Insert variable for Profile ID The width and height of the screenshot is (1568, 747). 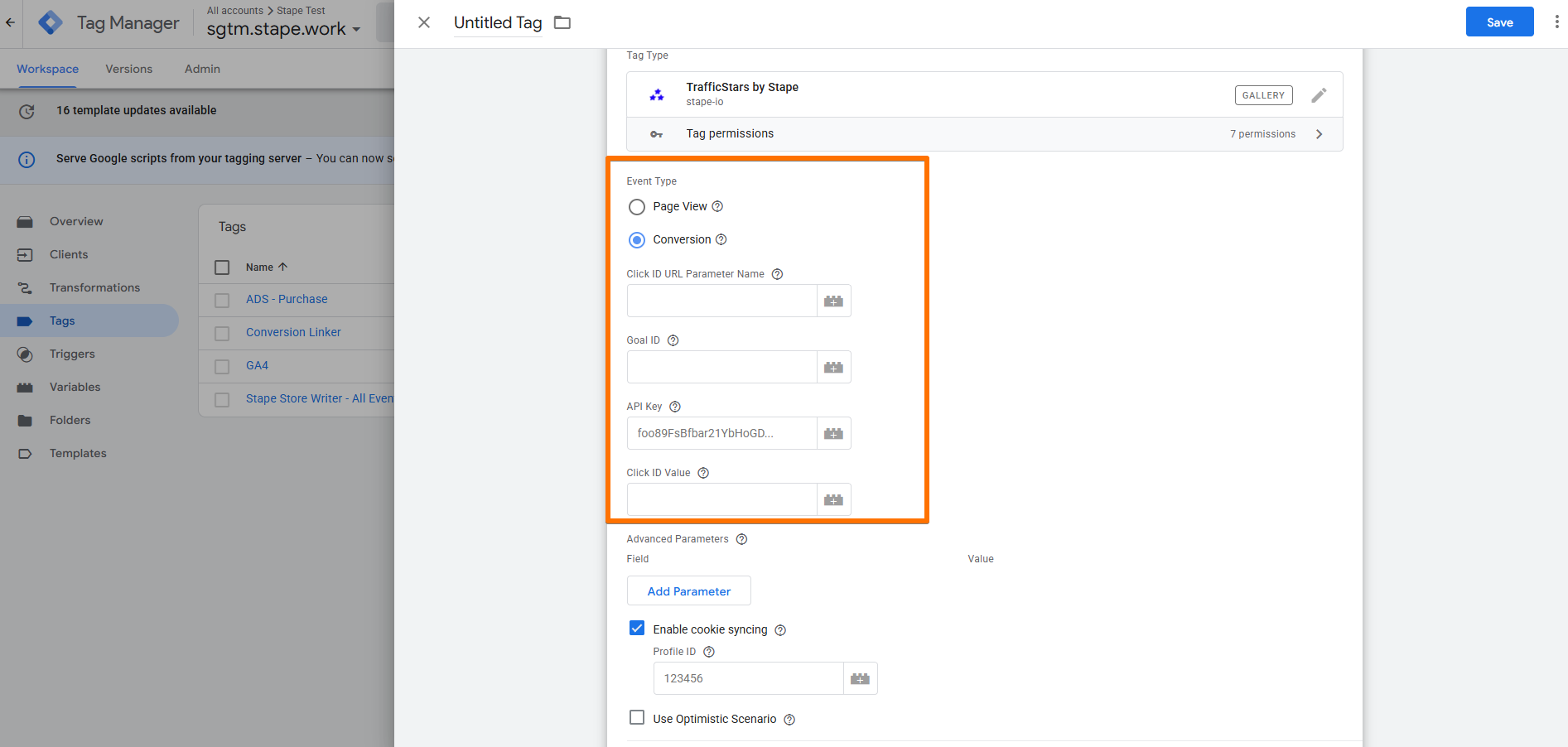[860, 678]
